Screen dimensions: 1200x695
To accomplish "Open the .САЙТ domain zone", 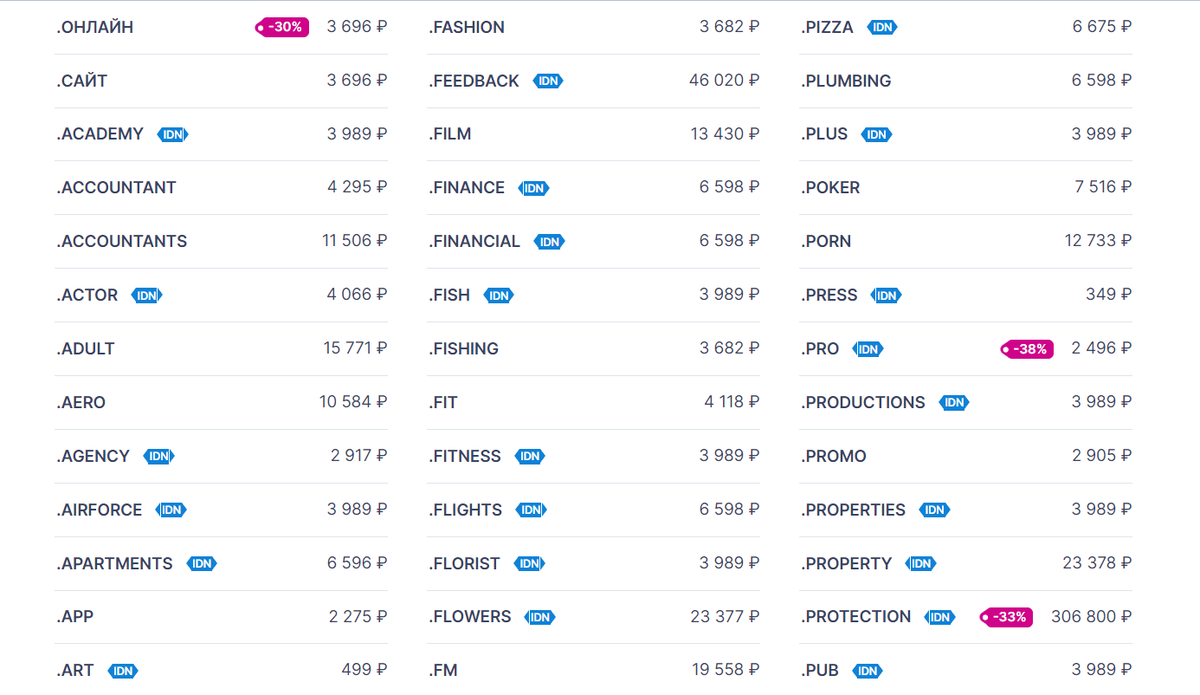I will (82, 81).
